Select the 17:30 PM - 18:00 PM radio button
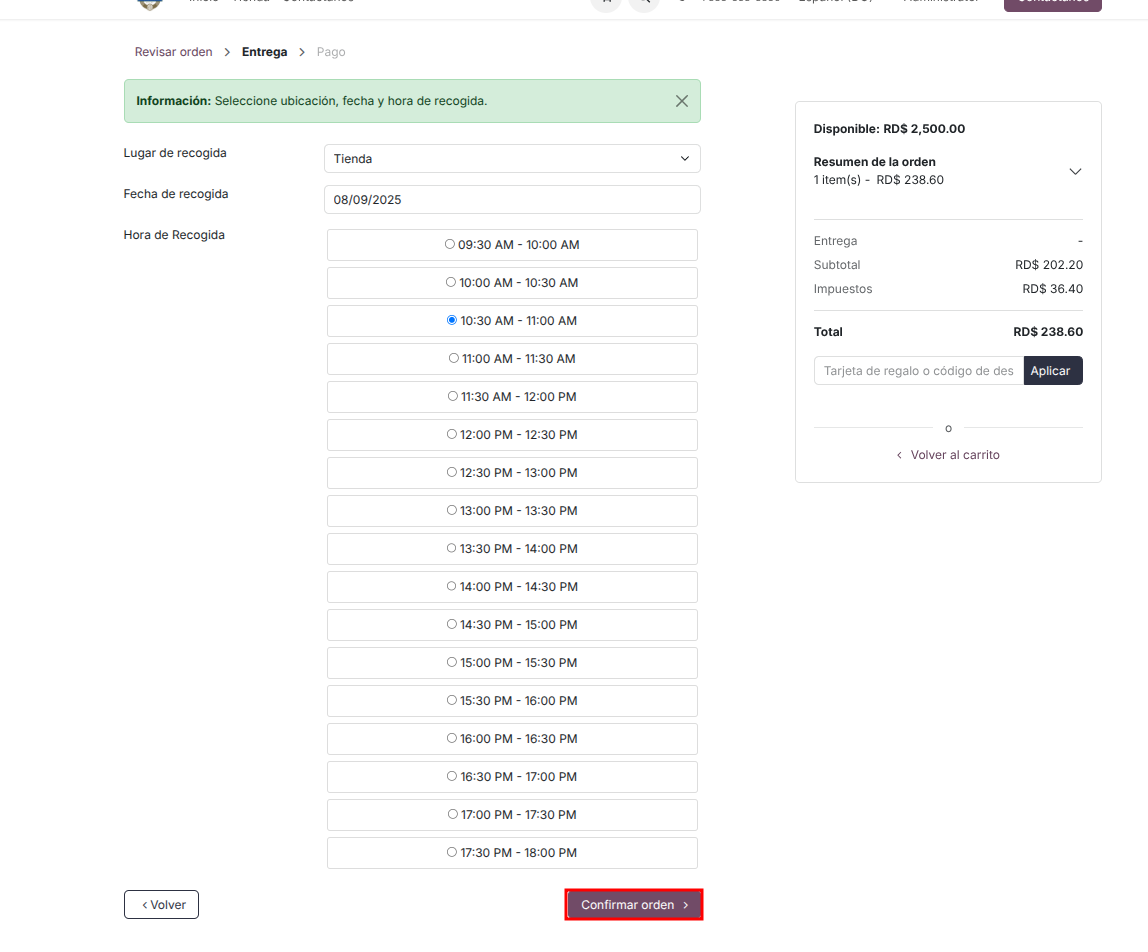Image resolution: width=1148 pixels, height=952 pixels. click(x=453, y=852)
